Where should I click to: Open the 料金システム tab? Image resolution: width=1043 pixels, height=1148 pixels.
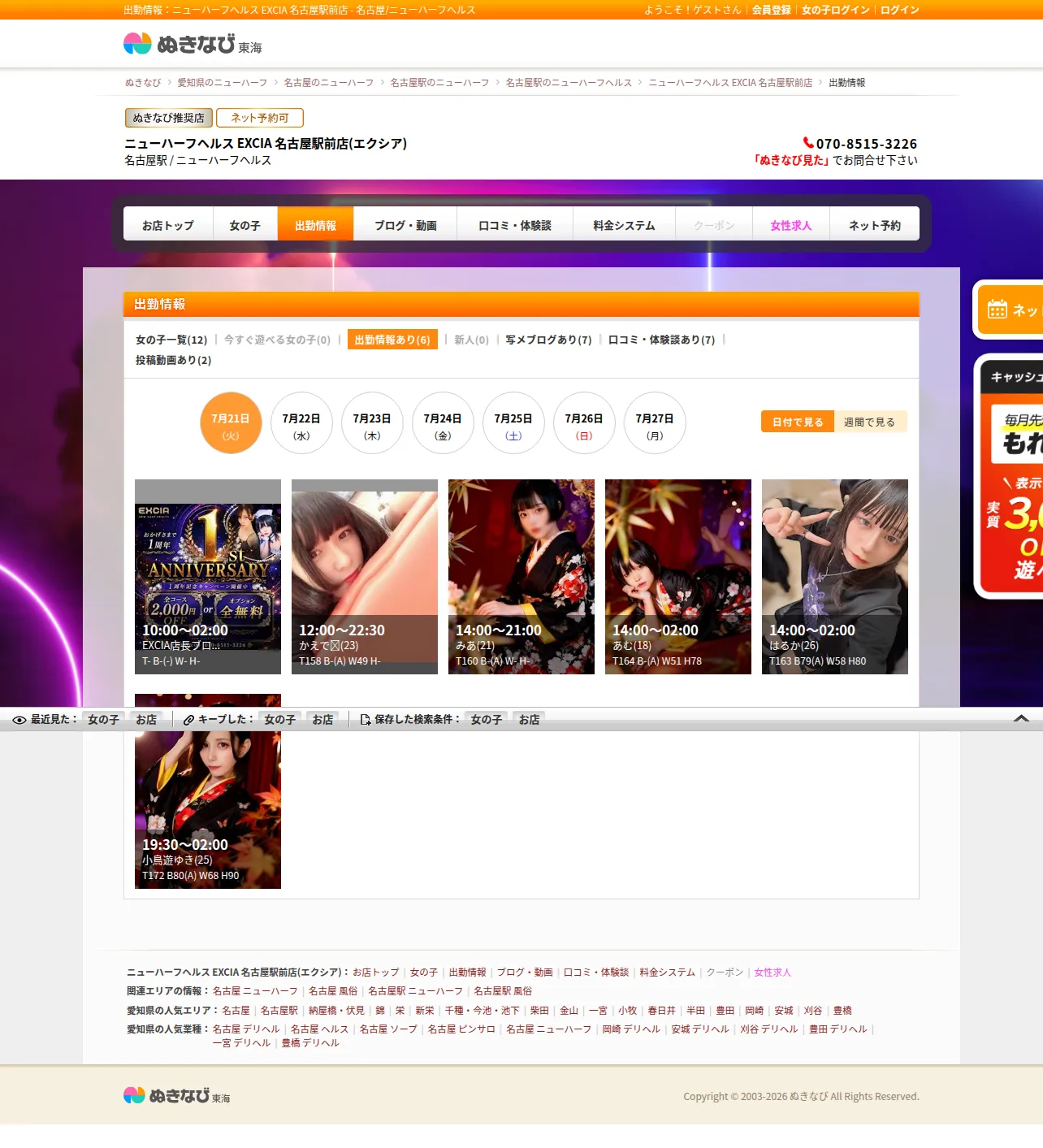tap(624, 225)
